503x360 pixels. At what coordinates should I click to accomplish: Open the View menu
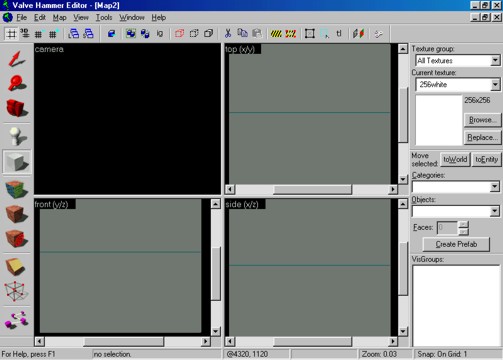point(81,17)
